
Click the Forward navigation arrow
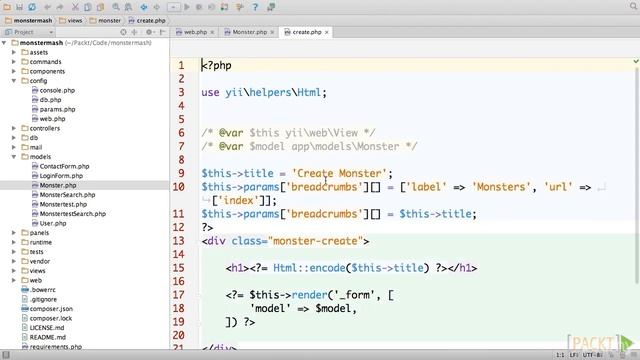pyautogui.click(x=156, y=7)
